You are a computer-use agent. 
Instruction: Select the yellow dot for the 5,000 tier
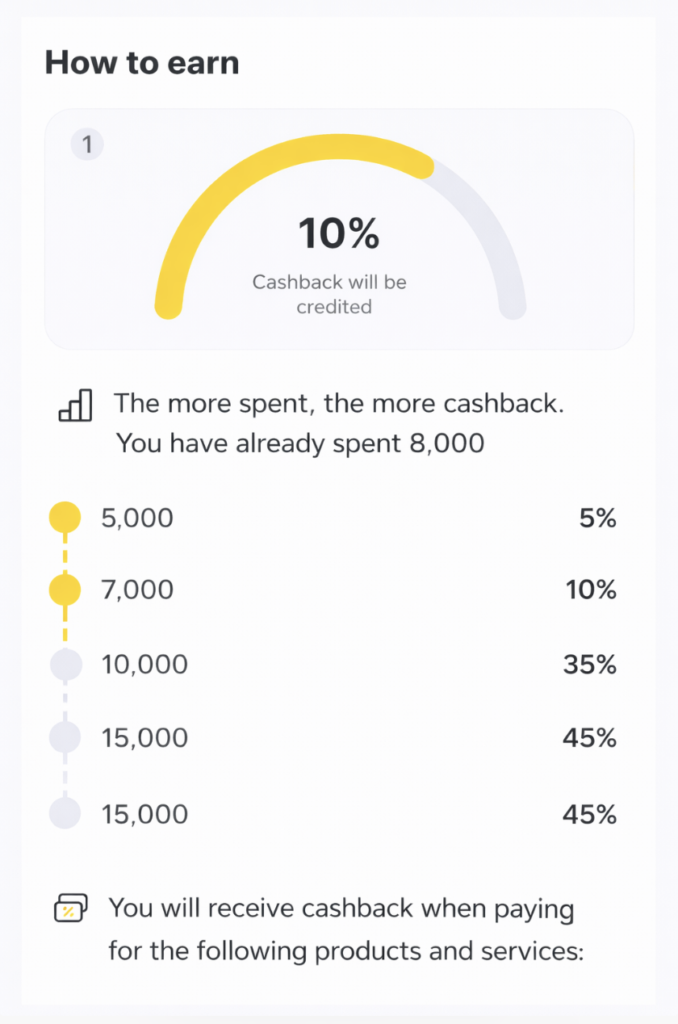point(65,518)
